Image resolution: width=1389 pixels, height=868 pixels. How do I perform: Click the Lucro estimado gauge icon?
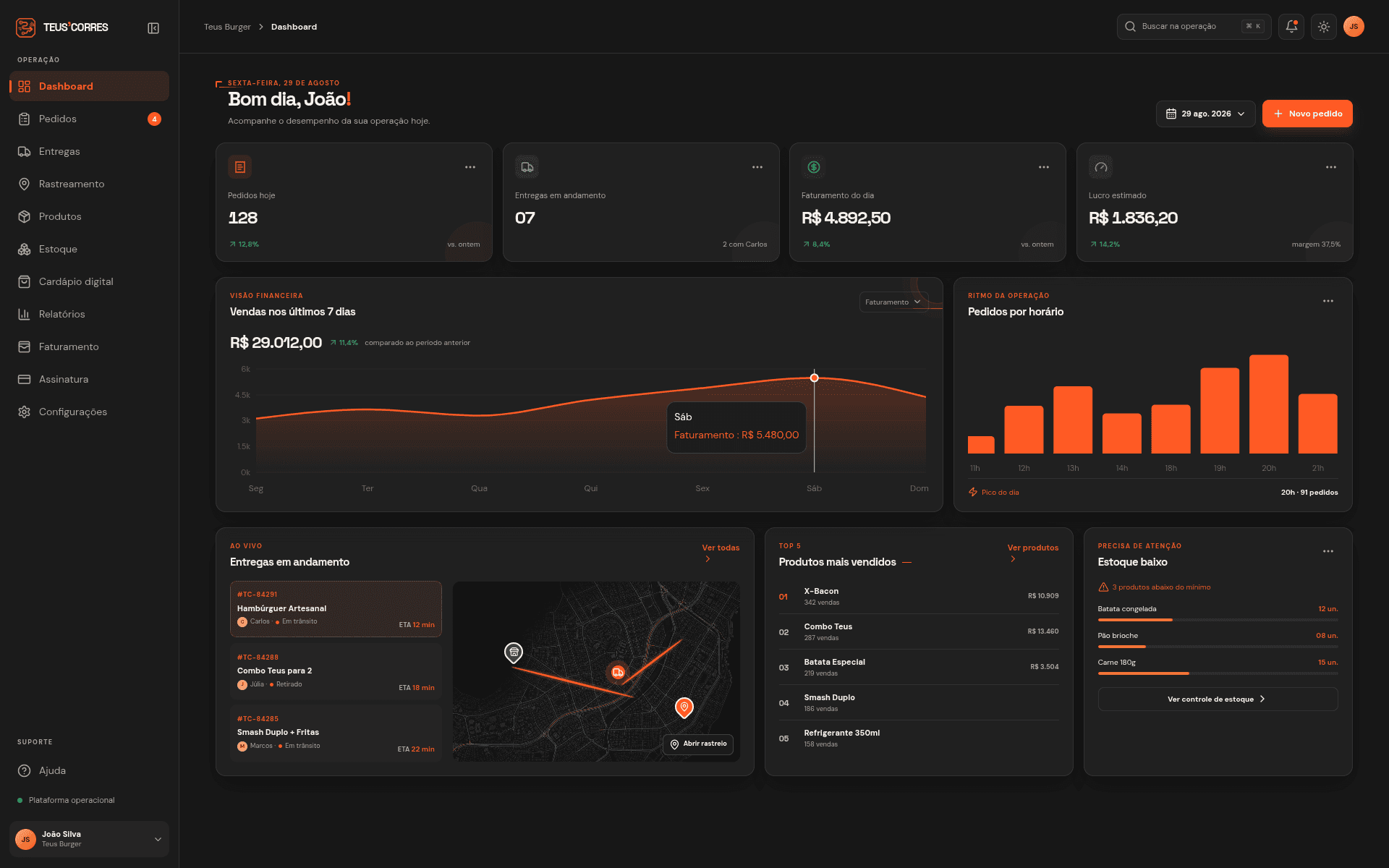click(1101, 167)
